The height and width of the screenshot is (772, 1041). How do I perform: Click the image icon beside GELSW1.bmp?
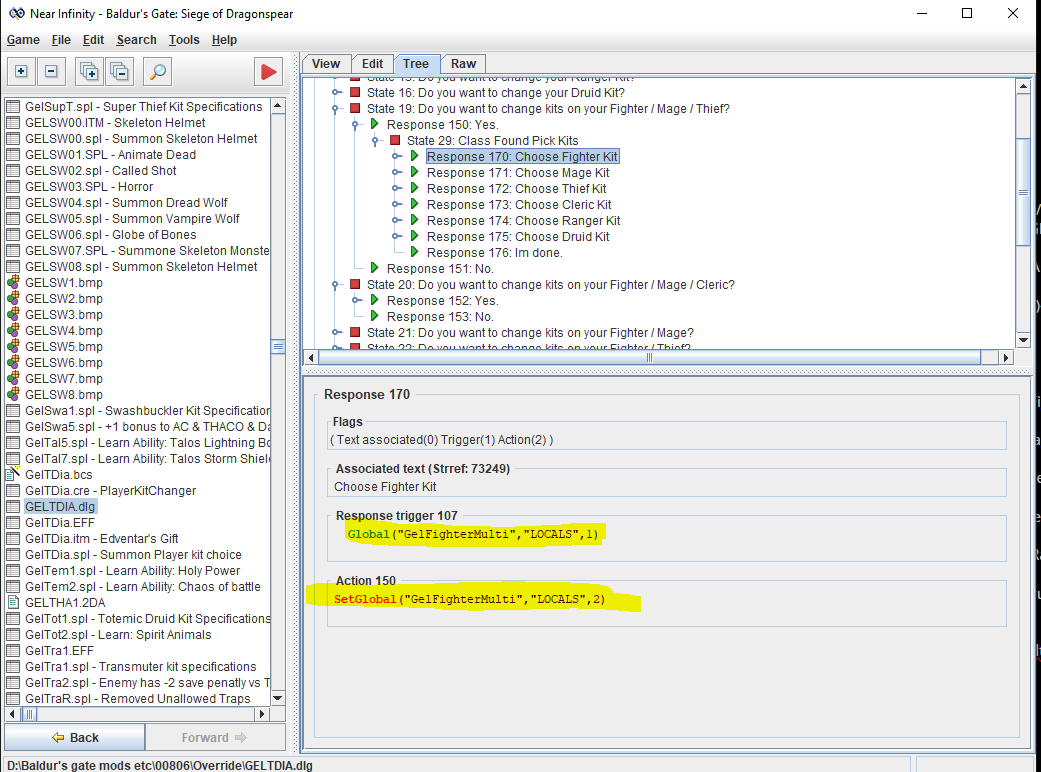(13, 283)
